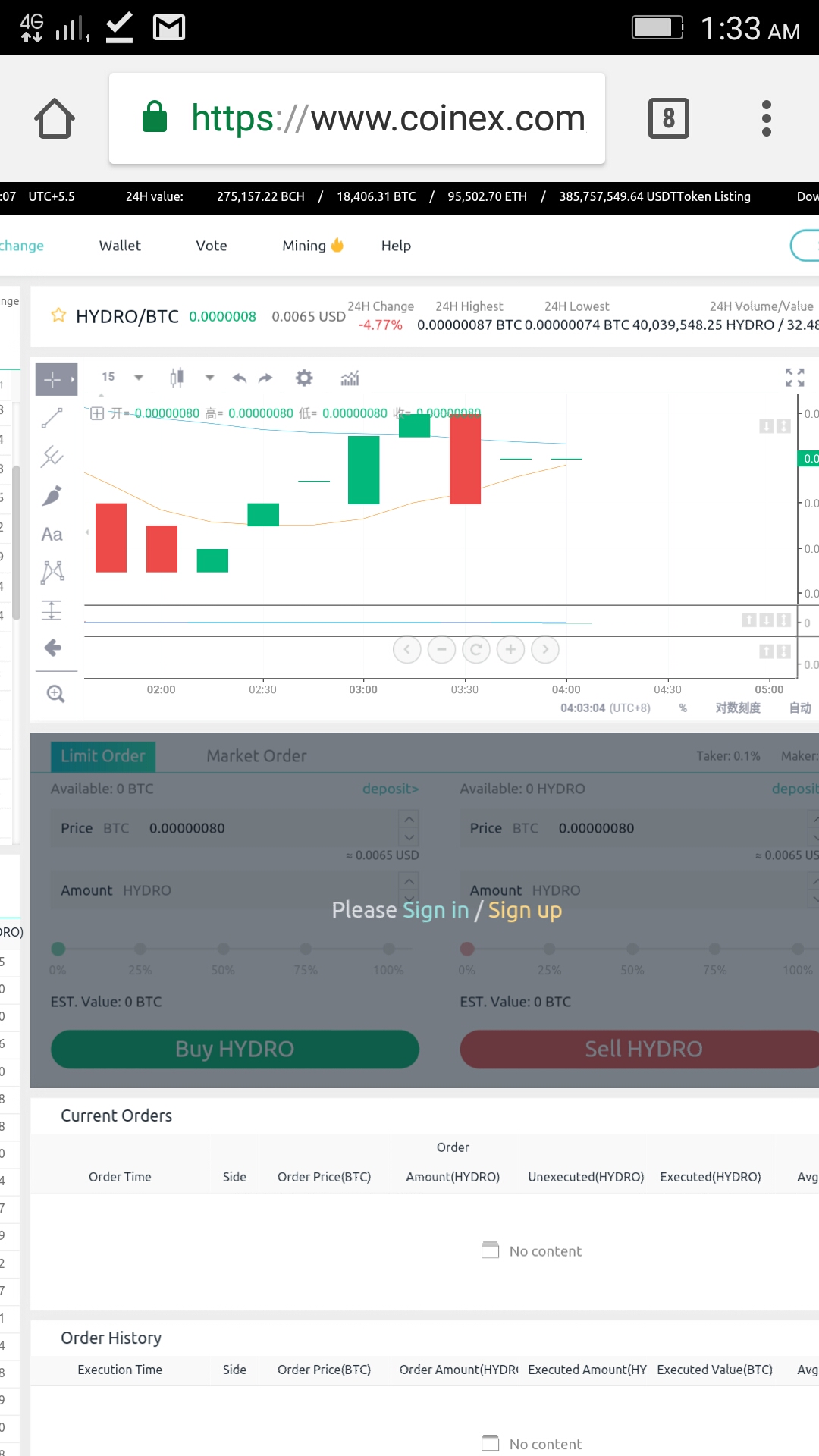The width and height of the screenshot is (819, 1456).
Task: Open the browser three-dot menu
Action: click(767, 118)
